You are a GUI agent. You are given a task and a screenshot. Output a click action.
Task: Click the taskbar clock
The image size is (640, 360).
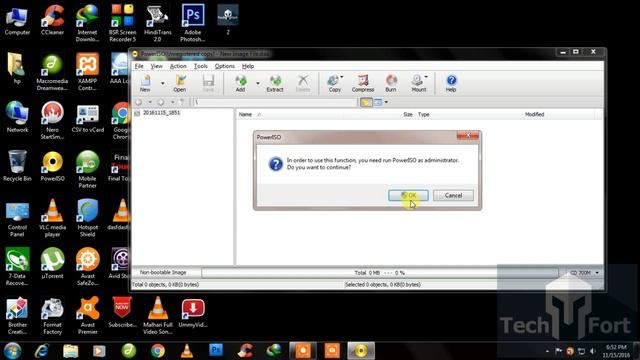616,351
